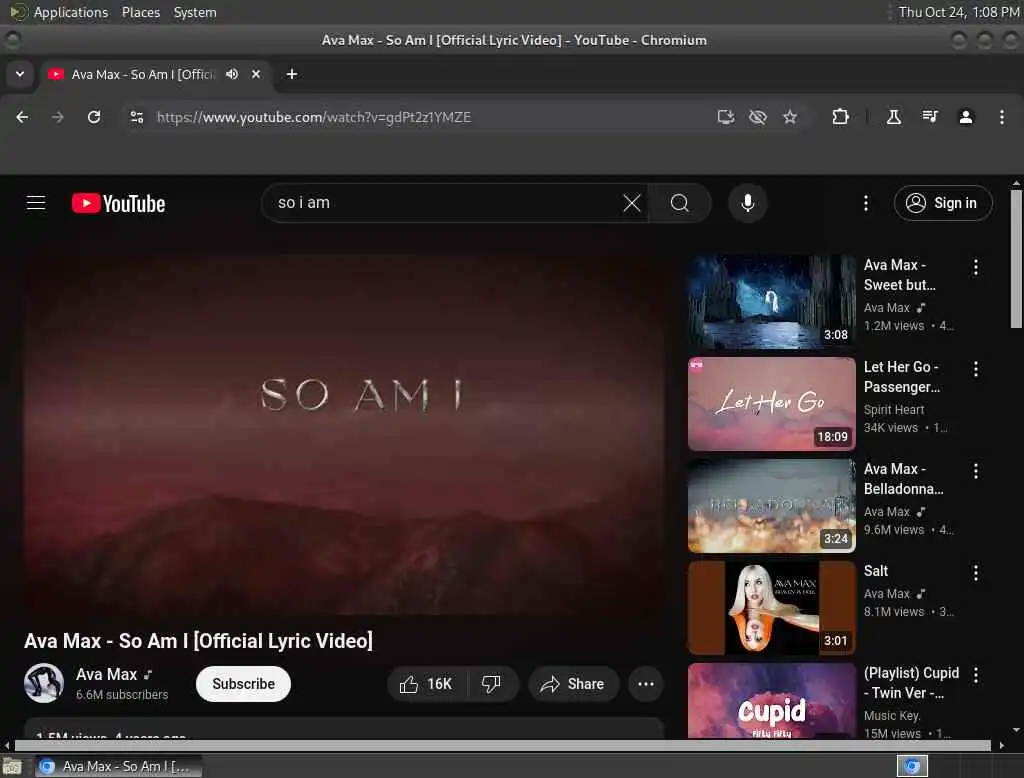Click the search magnifier button

click(x=680, y=203)
